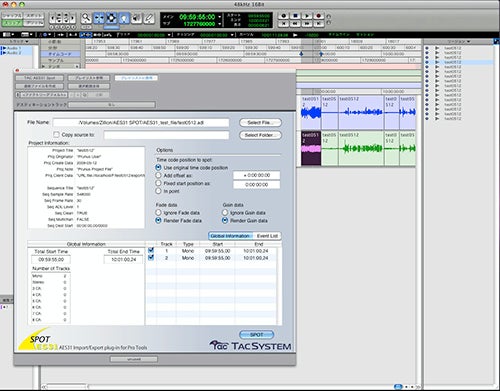Click the 'TAC AES31 Spot' plug-in selector button
Viewport: 500px width, 391px height.
coord(40,78)
